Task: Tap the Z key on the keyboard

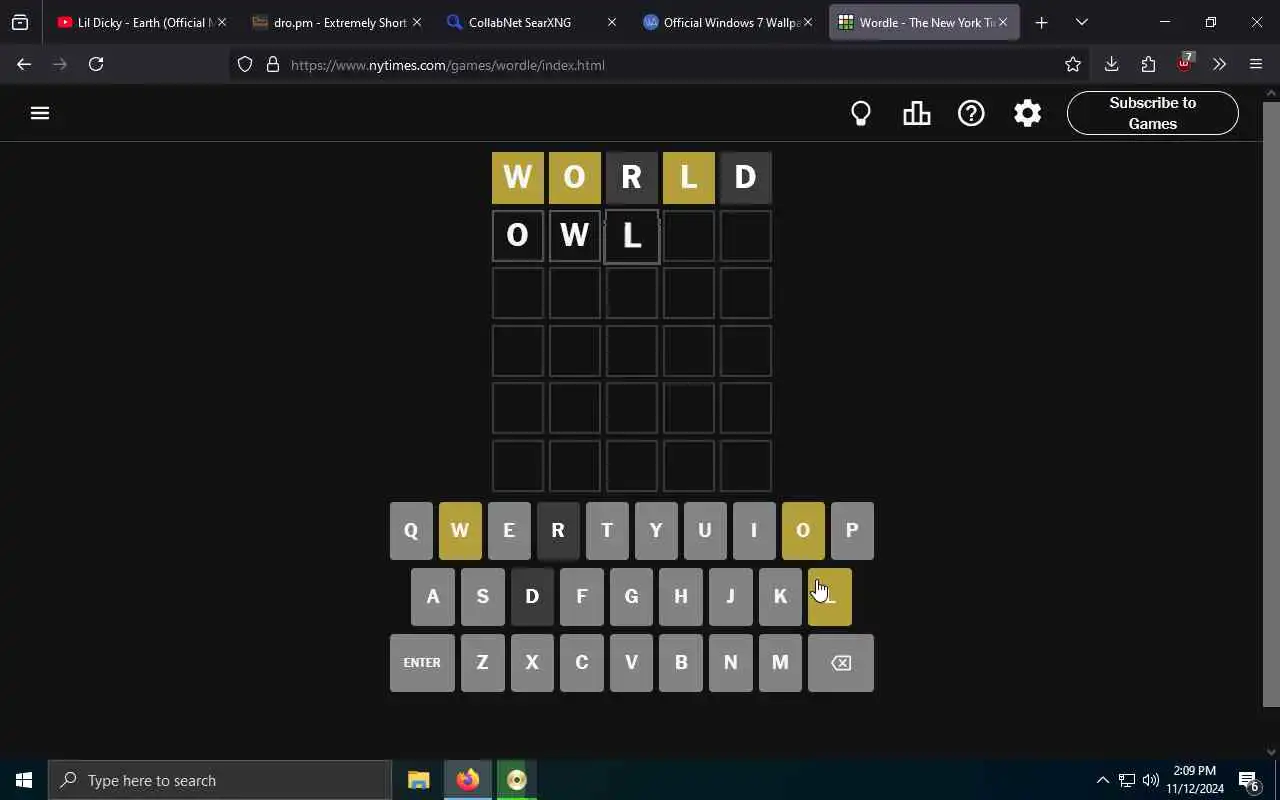Action: coord(483,663)
